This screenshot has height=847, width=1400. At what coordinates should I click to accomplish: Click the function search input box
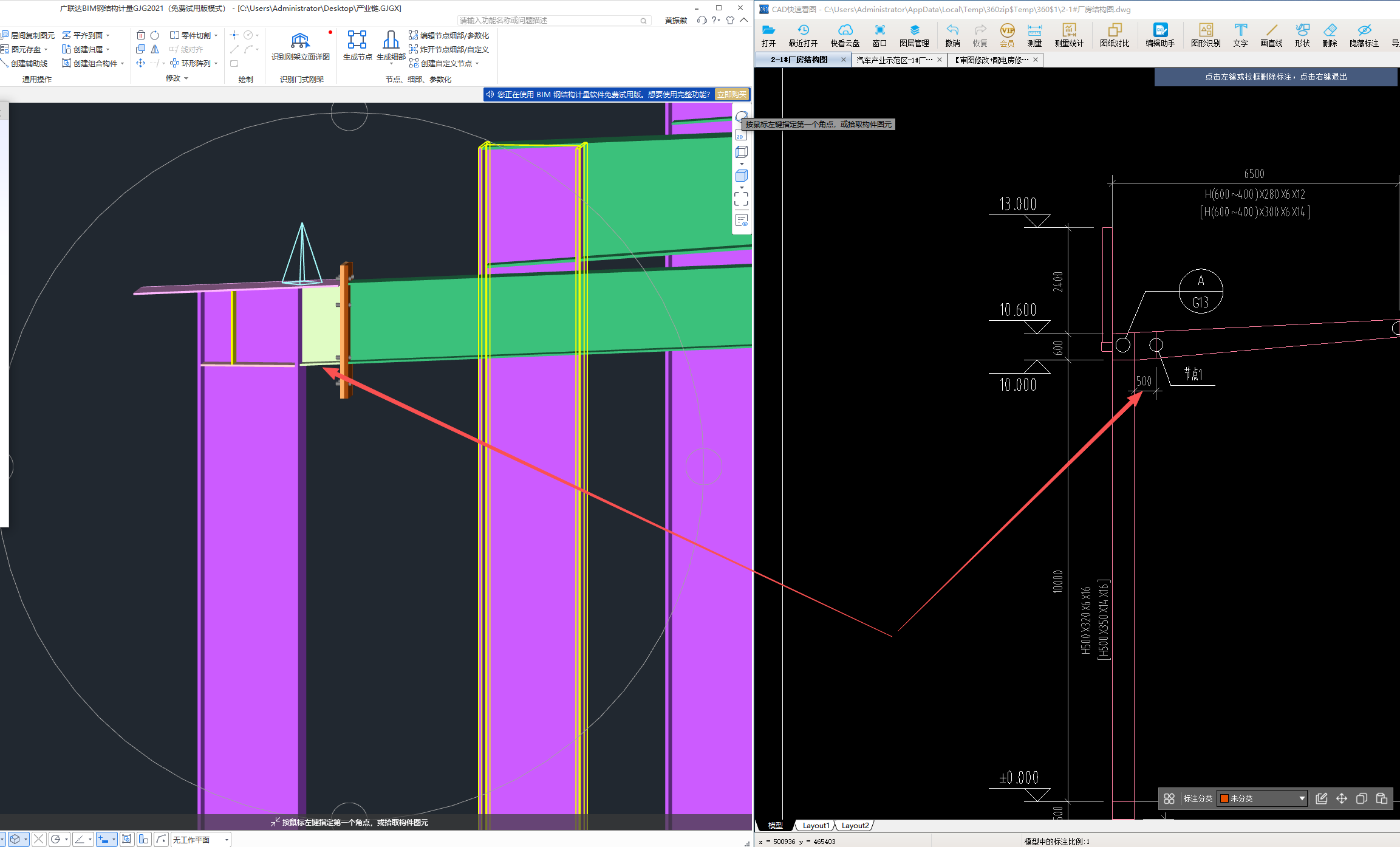pyautogui.click(x=547, y=21)
